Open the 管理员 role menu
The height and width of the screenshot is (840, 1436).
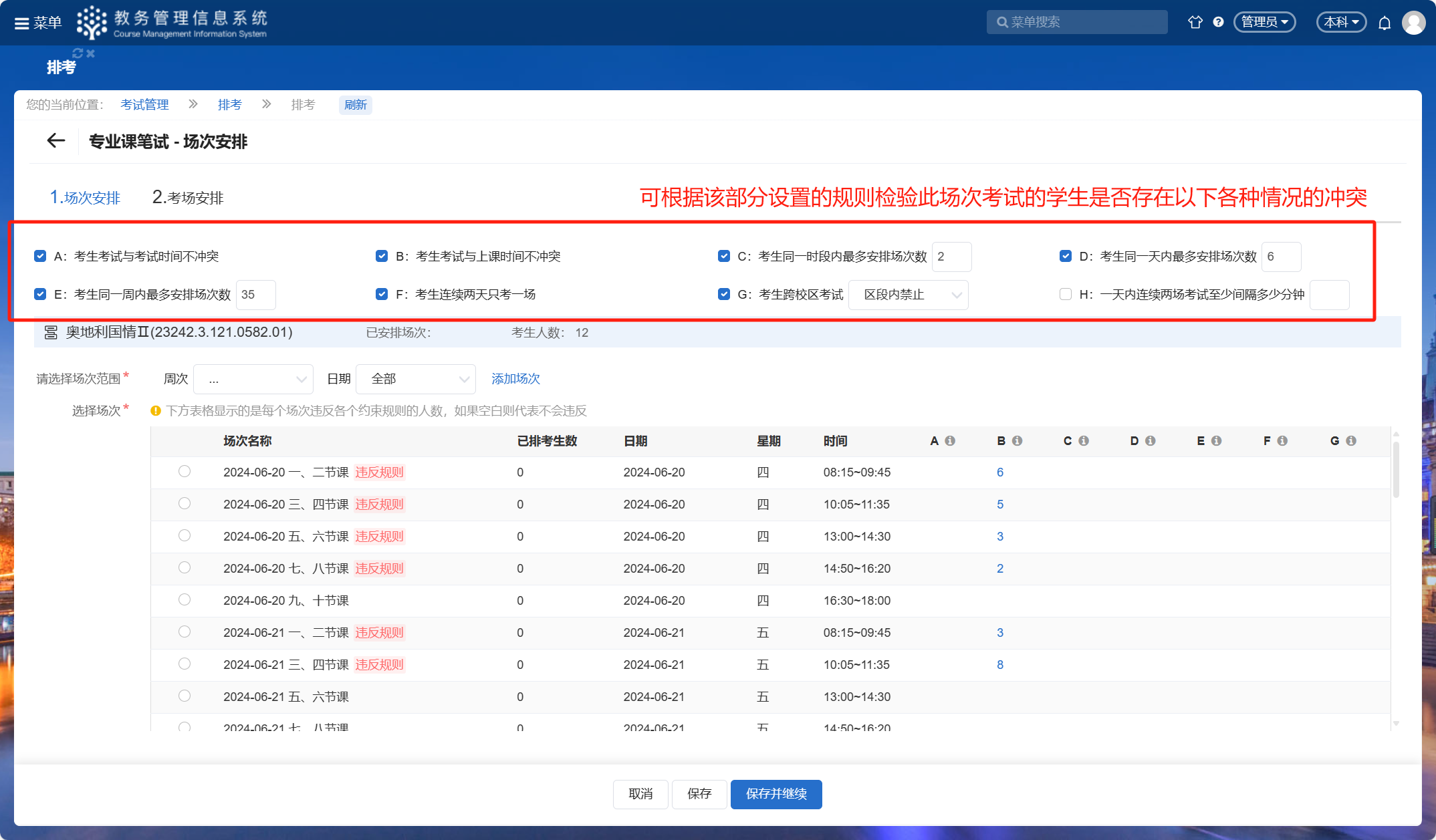[x=1264, y=22]
